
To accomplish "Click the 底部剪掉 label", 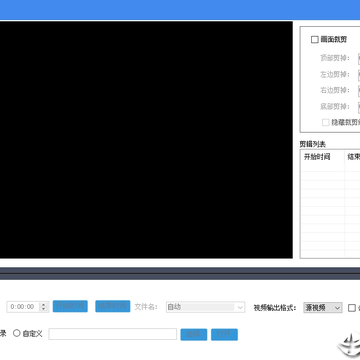I will (335, 106).
